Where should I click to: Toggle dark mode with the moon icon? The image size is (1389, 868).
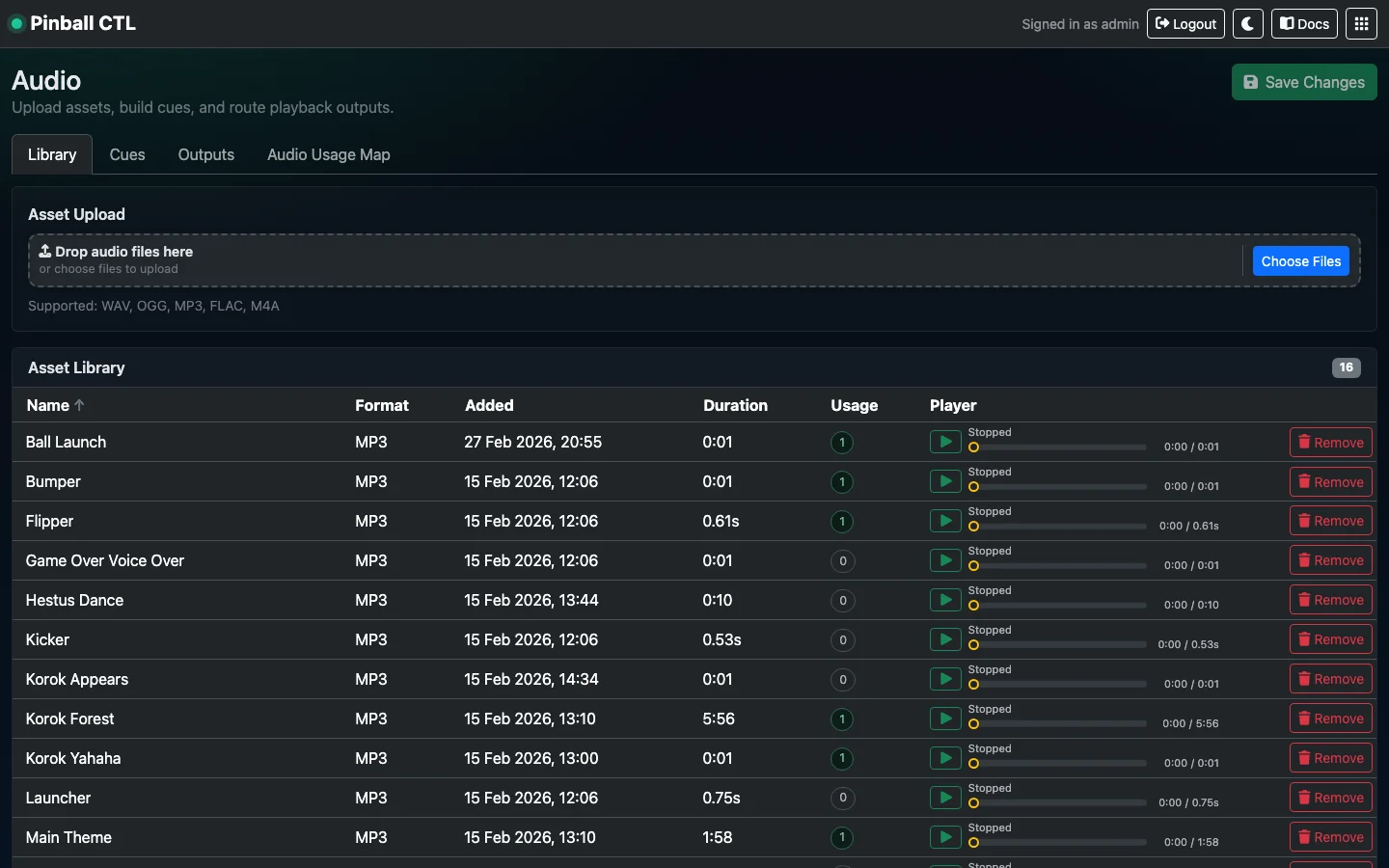tap(1247, 24)
